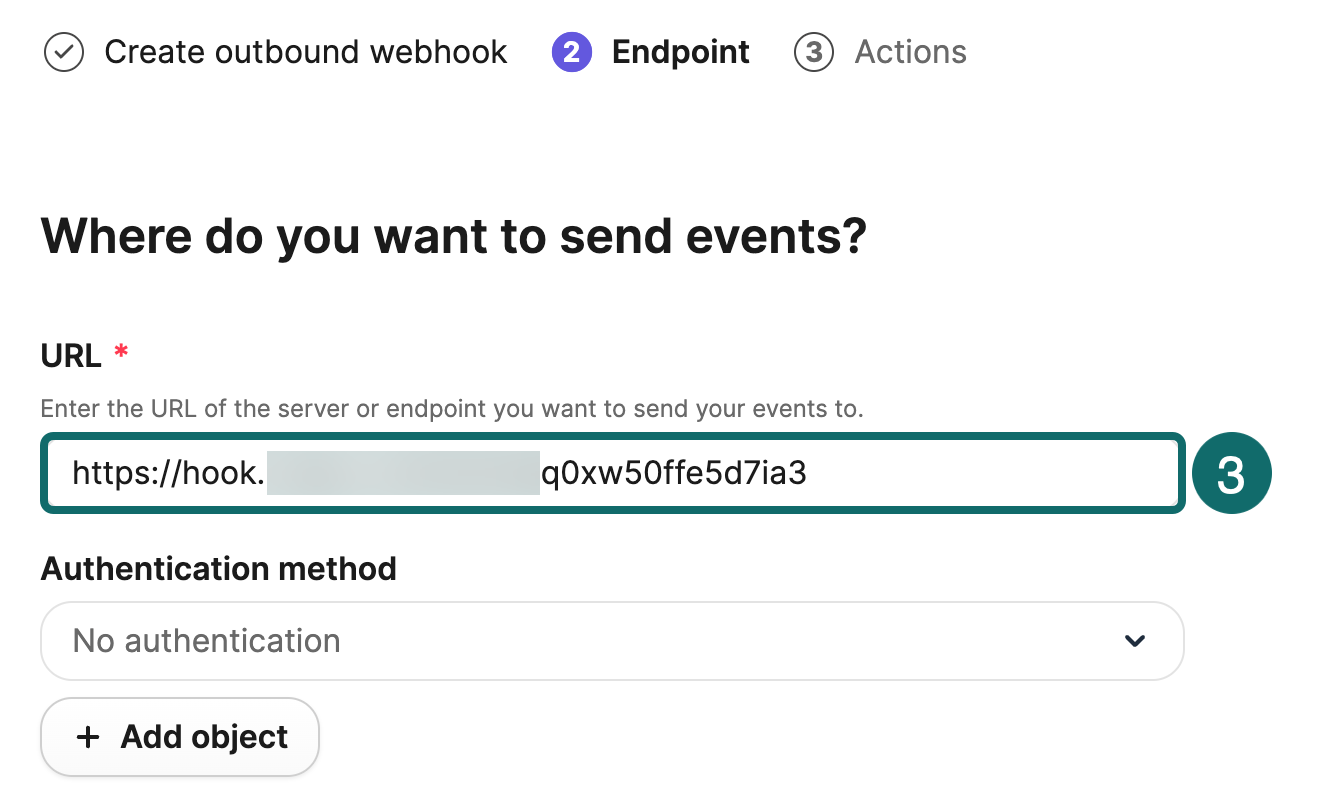Click the teal 3 badge beside URL field
The width and height of the screenshot is (1322, 802).
click(1232, 473)
